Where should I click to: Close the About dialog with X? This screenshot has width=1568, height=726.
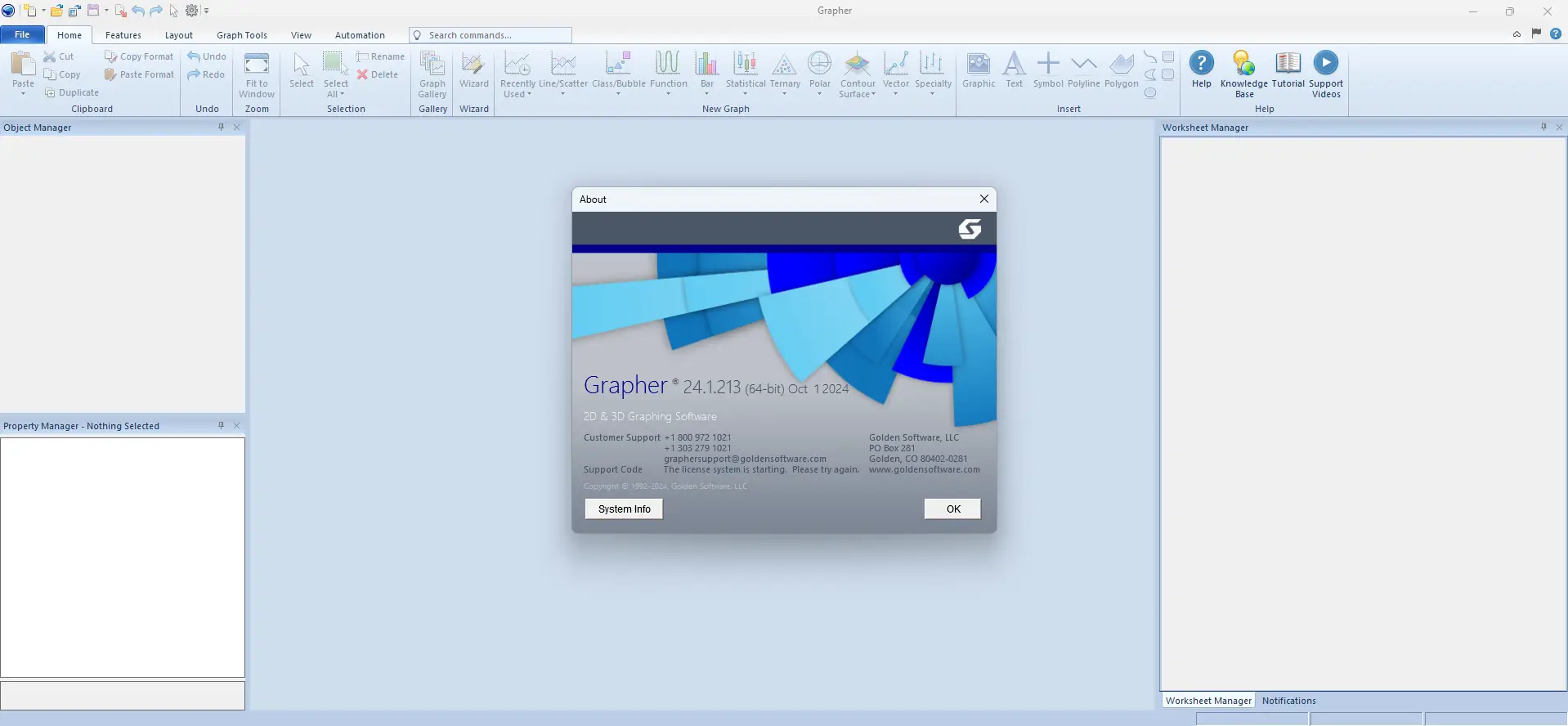[984, 199]
